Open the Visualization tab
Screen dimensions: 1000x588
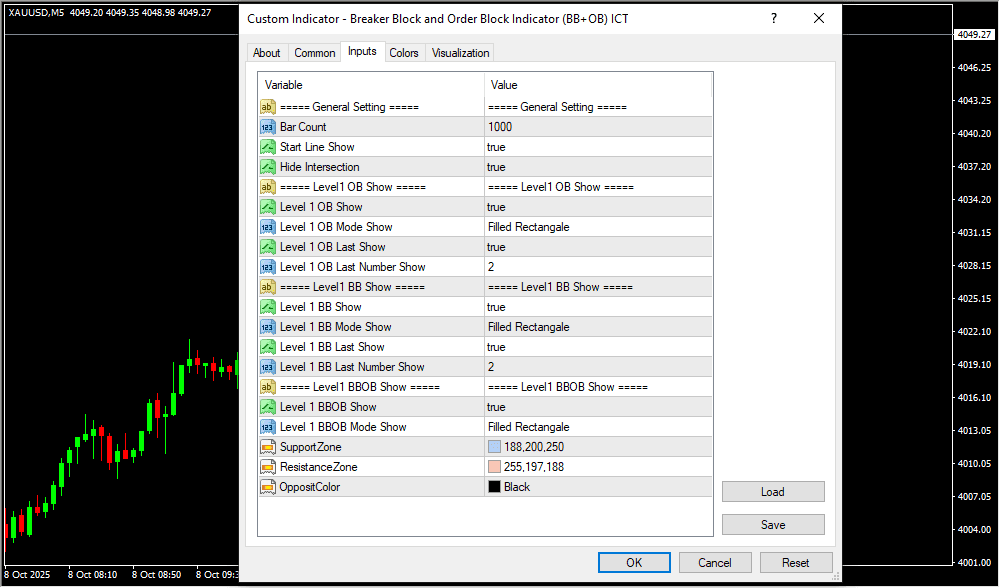click(460, 53)
